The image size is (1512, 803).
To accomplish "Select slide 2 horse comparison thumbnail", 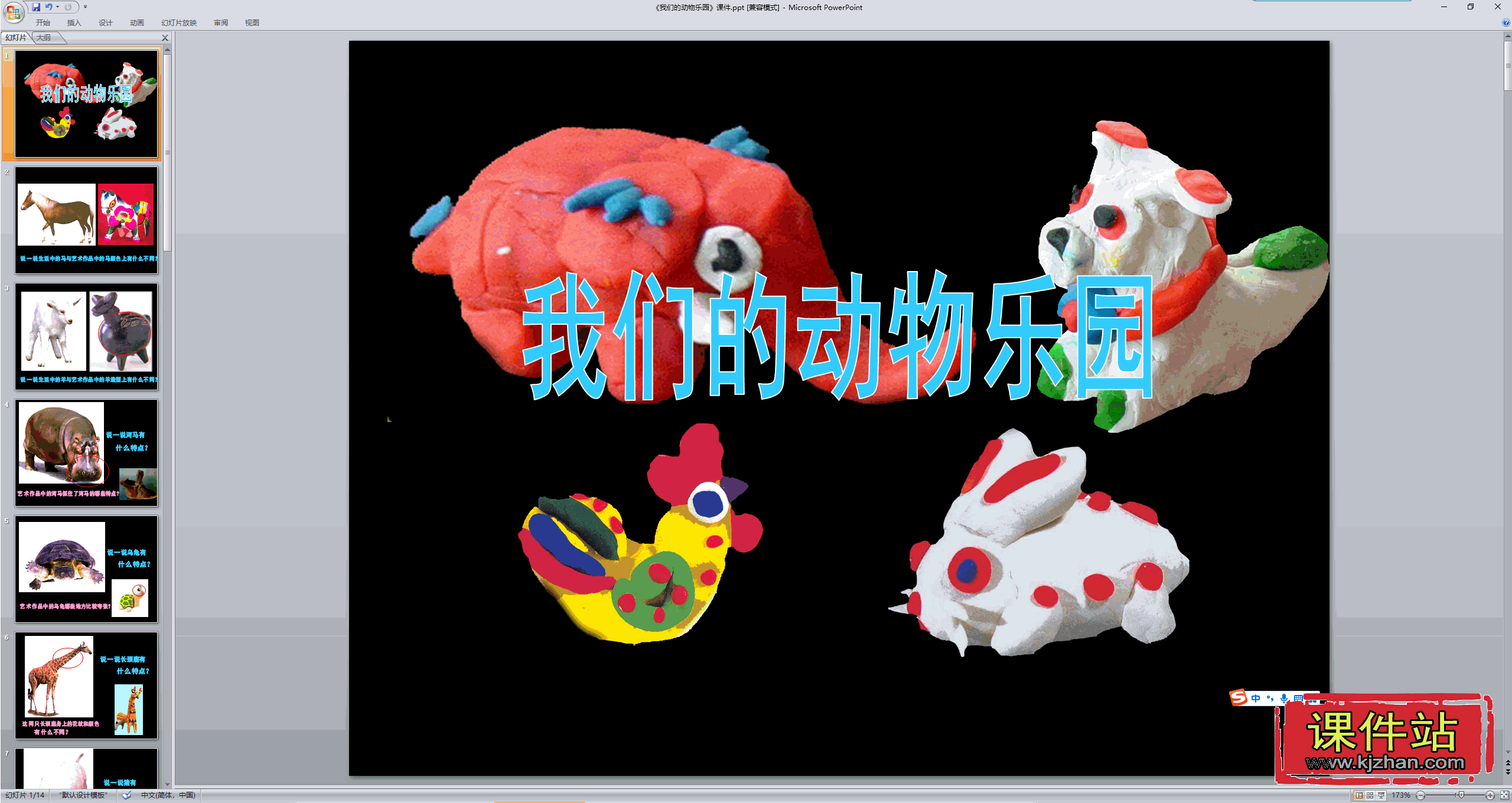I will 86,220.
